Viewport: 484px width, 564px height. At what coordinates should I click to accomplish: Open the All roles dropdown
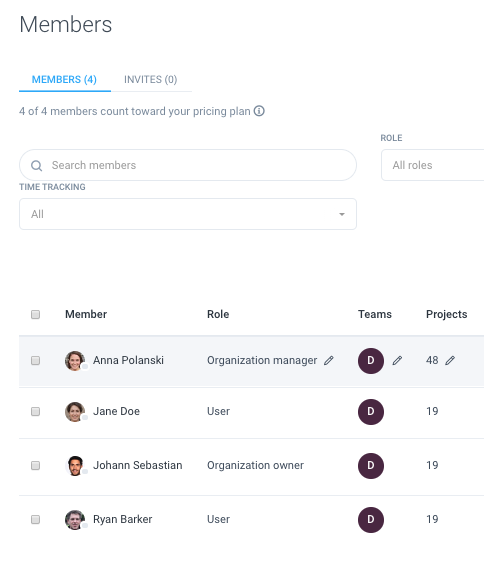click(x=433, y=165)
